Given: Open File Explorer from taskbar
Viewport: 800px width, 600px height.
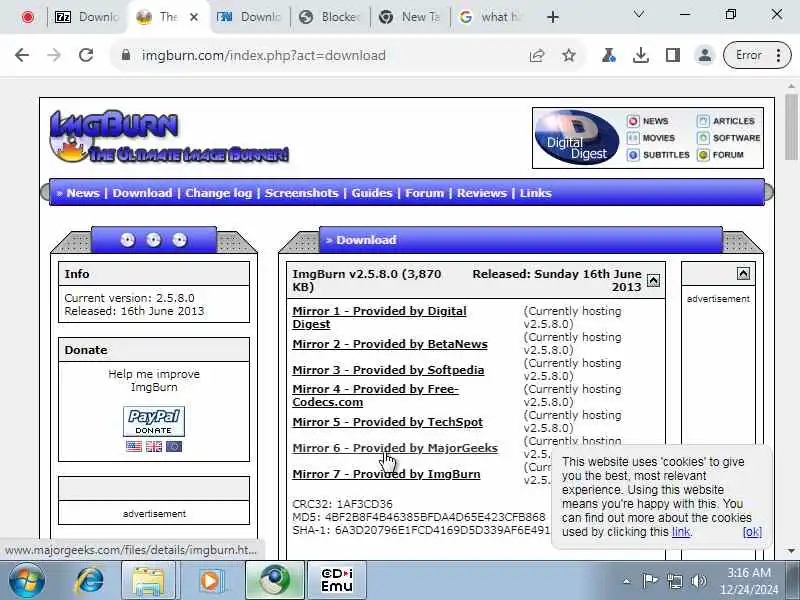Looking at the screenshot, I should pos(148,581).
